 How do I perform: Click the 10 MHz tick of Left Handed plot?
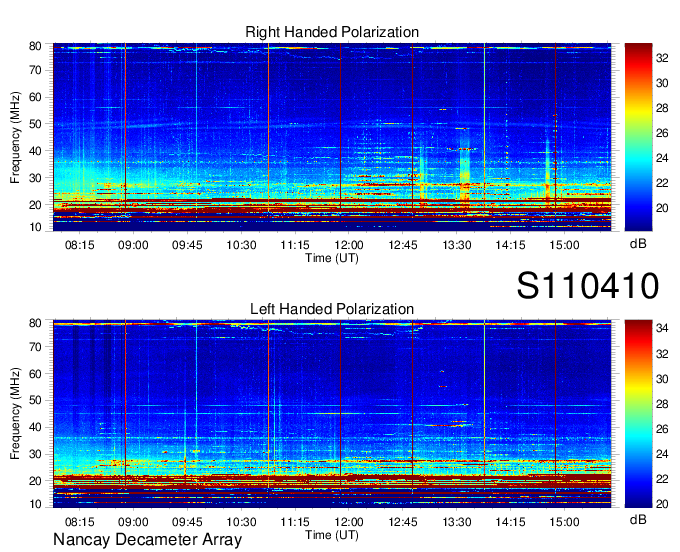click(35, 504)
